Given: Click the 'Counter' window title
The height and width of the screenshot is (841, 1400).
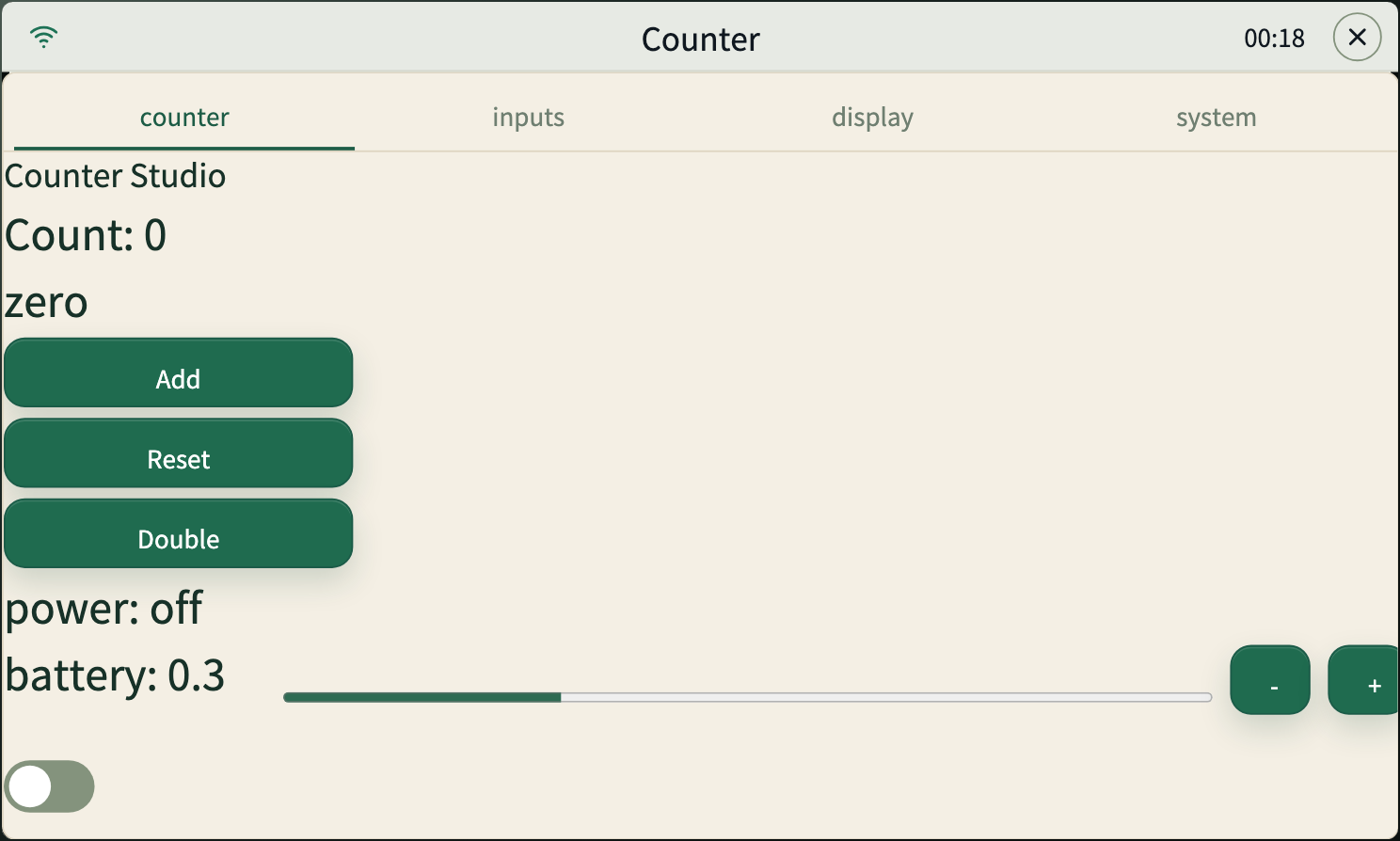Looking at the screenshot, I should (701, 40).
